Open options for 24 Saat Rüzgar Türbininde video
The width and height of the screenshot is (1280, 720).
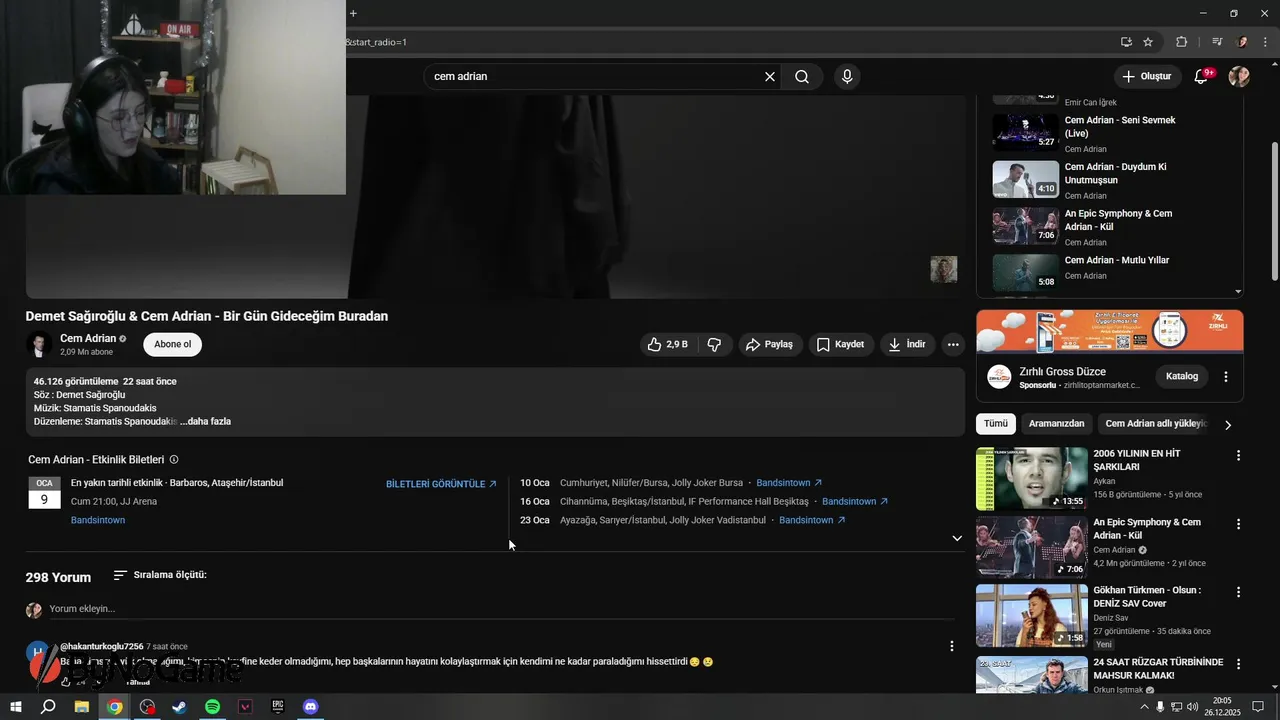click(x=1238, y=664)
